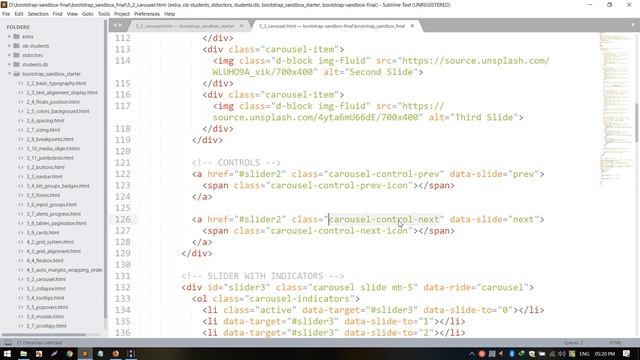640x360 pixels.
Task: Open 5_5_popovers.html file
Action: 47,307
